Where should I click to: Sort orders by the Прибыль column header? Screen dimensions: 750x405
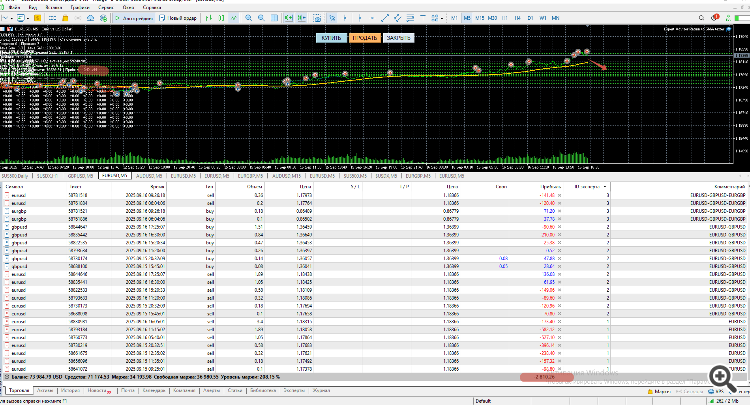548,186
